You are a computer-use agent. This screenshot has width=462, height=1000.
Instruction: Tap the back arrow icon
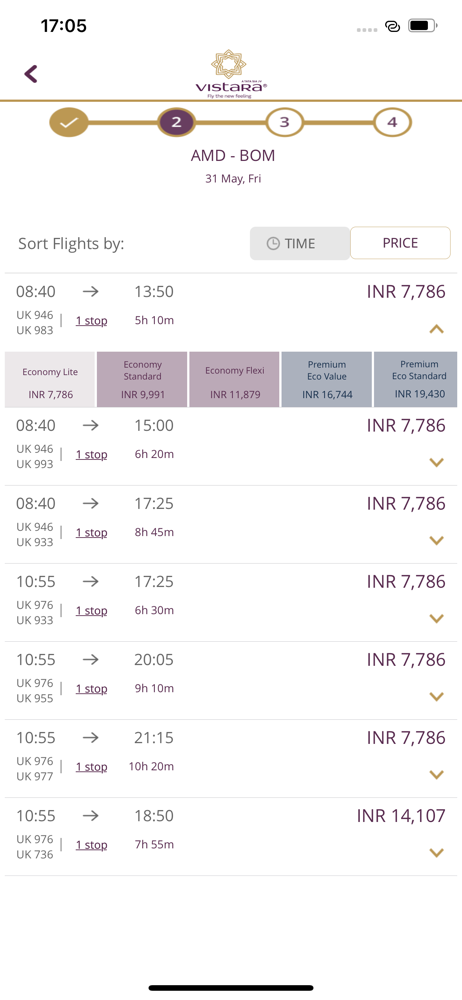click(x=31, y=74)
